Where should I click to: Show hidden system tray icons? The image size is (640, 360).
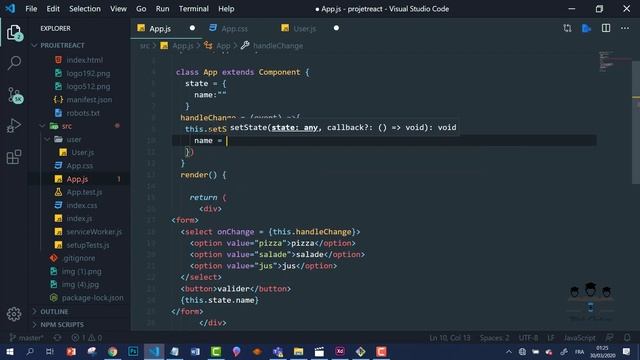[509, 351]
